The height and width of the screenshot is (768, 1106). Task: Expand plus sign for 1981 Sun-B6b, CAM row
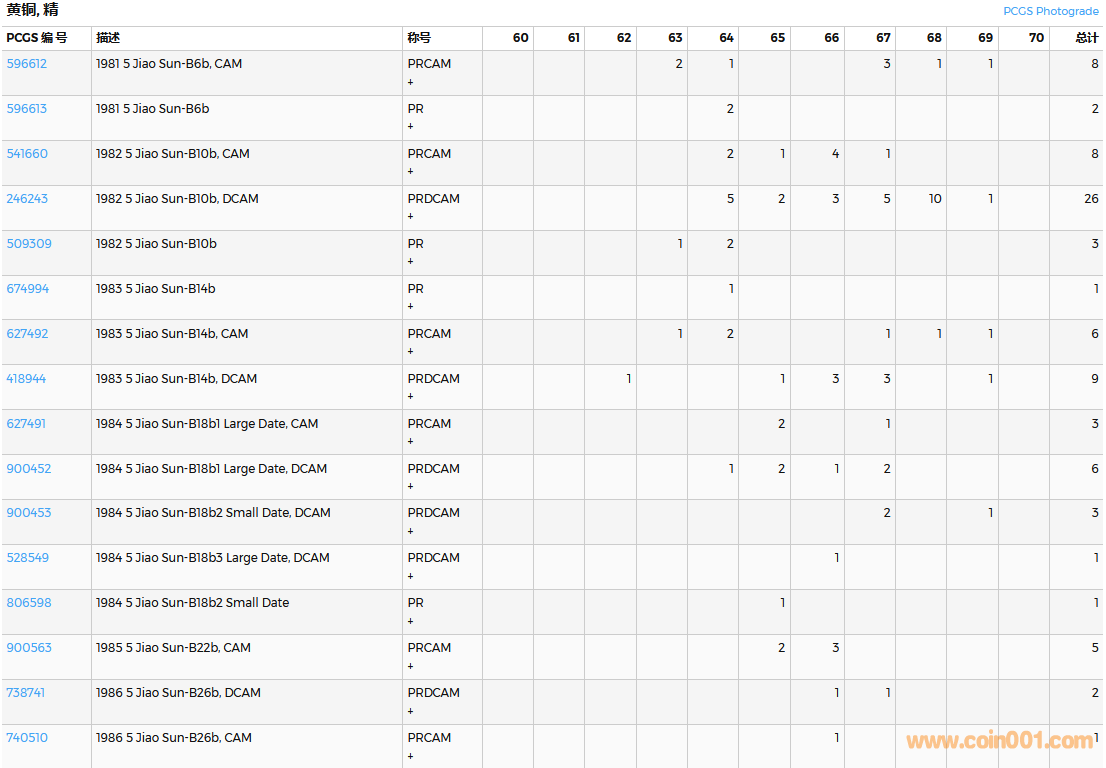(x=410, y=82)
